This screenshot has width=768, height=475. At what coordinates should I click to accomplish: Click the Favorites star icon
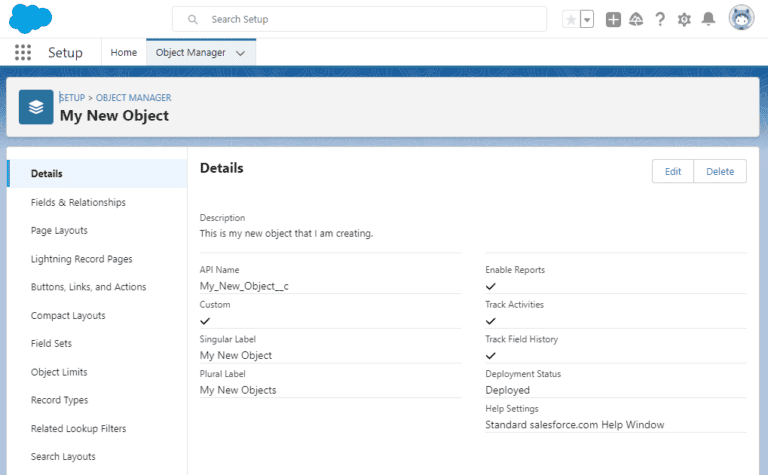coord(571,19)
